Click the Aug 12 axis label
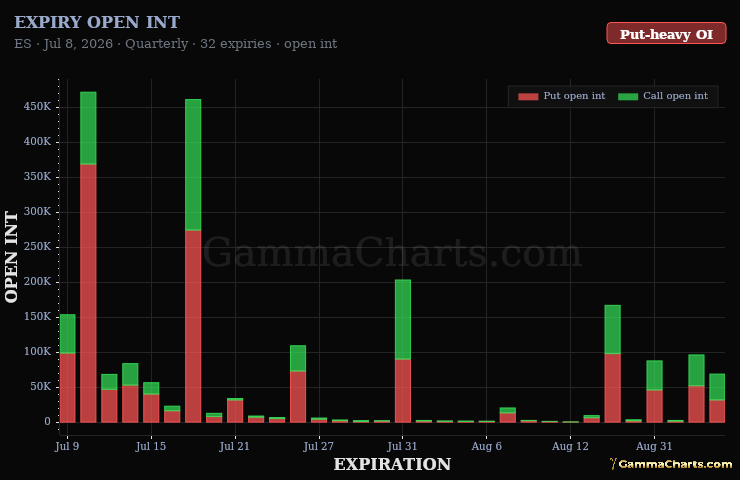740x480 pixels. (570, 446)
